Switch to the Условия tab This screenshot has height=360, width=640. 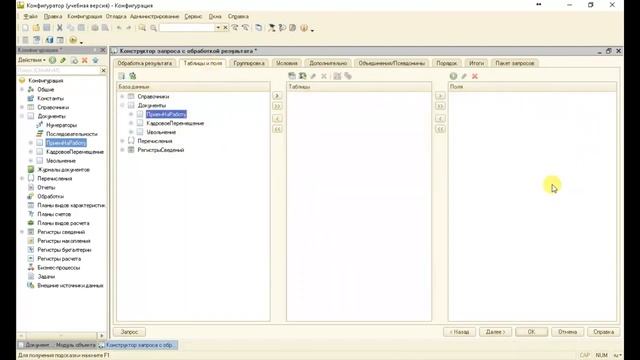pyautogui.click(x=287, y=63)
